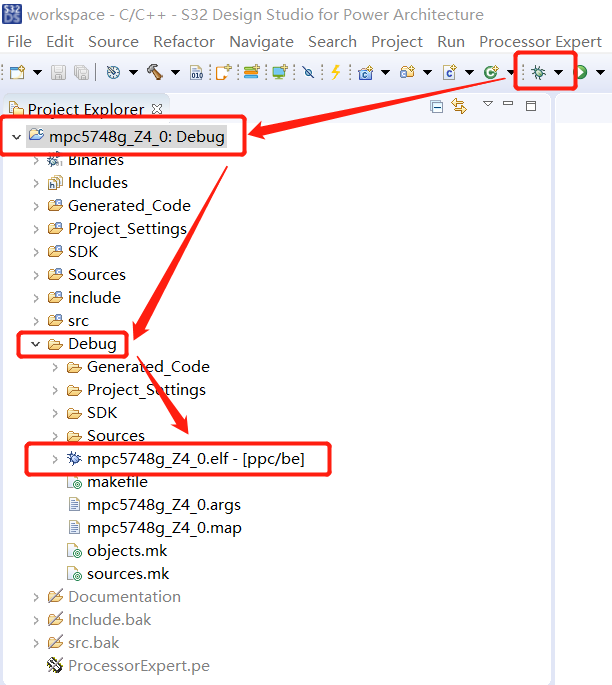Open build configuration dropdown arrow
The width and height of the screenshot is (612, 685).
[x=133, y=72]
